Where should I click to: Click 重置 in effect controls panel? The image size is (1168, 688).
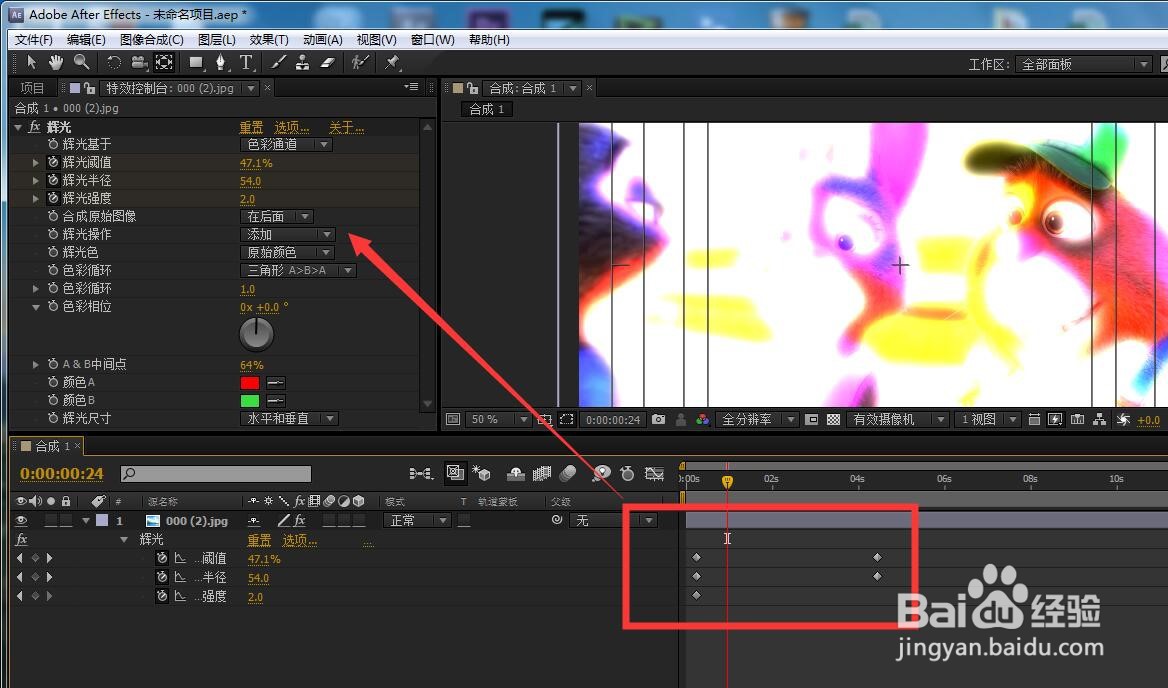click(x=251, y=127)
